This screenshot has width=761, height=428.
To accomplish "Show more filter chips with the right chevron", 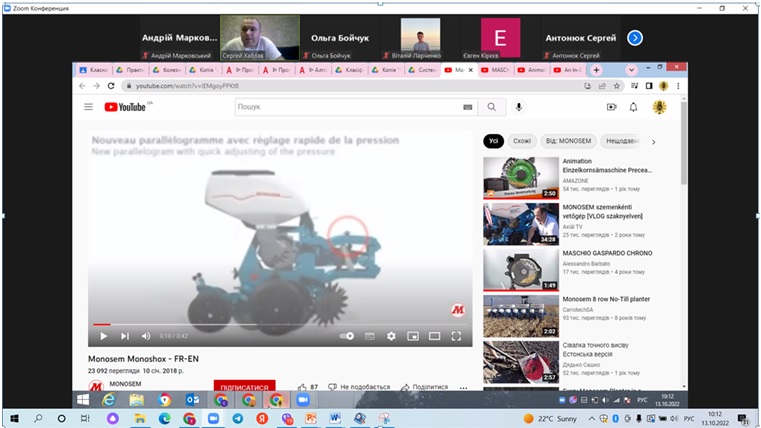I will click(x=654, y=142).
